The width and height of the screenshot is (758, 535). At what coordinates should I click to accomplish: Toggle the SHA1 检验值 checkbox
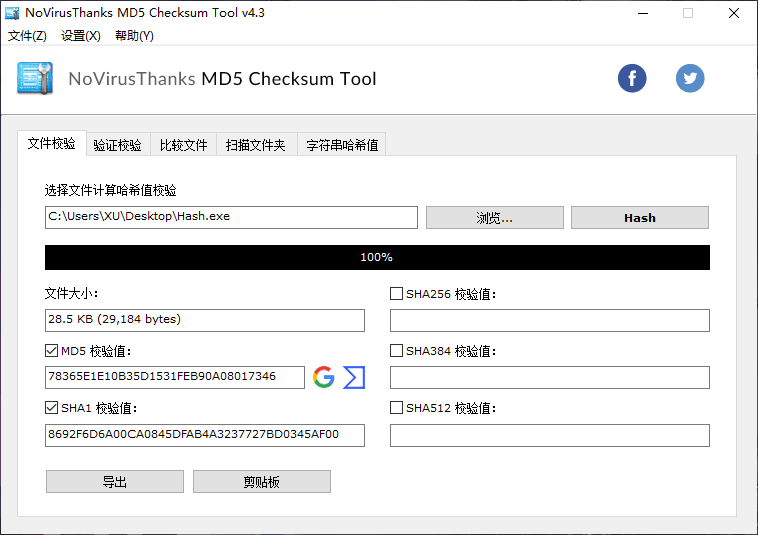point(51,408)
